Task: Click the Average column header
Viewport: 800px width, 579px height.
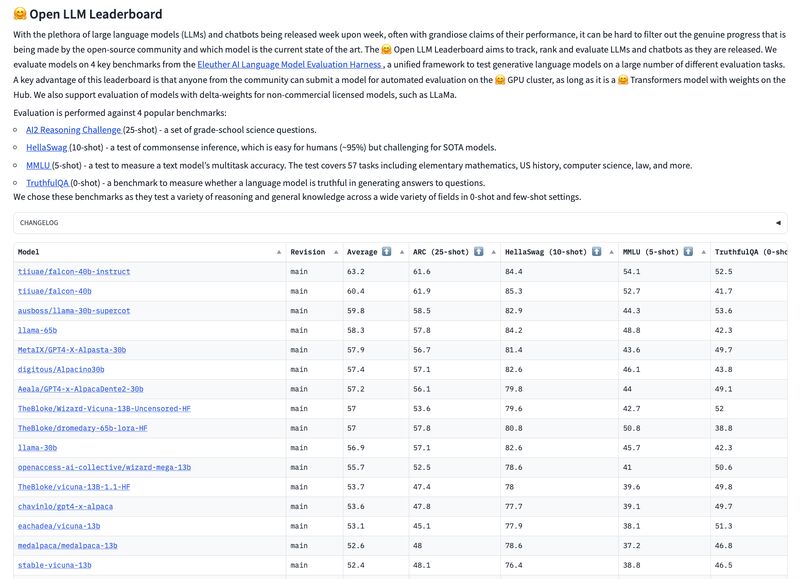Action: [362, 252]
